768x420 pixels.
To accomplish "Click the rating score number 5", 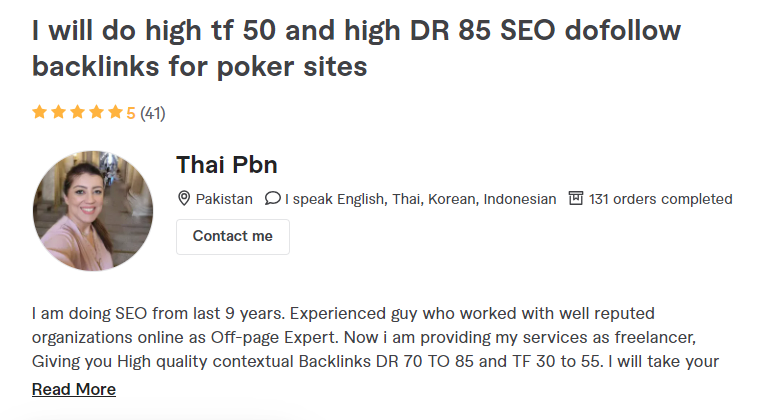I will coord(131,113).
